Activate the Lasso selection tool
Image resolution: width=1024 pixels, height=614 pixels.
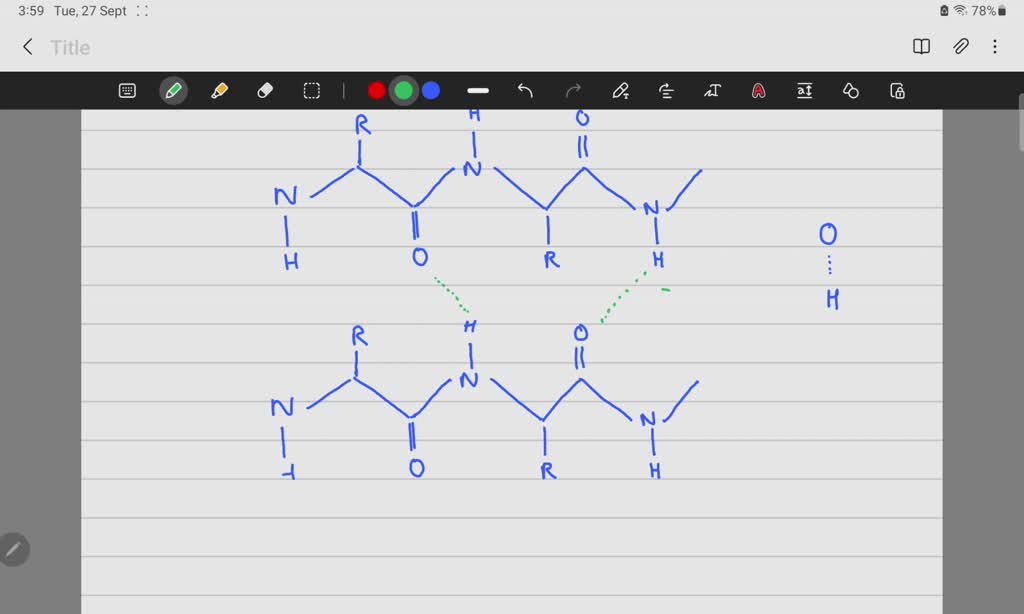tap(311, 90)
